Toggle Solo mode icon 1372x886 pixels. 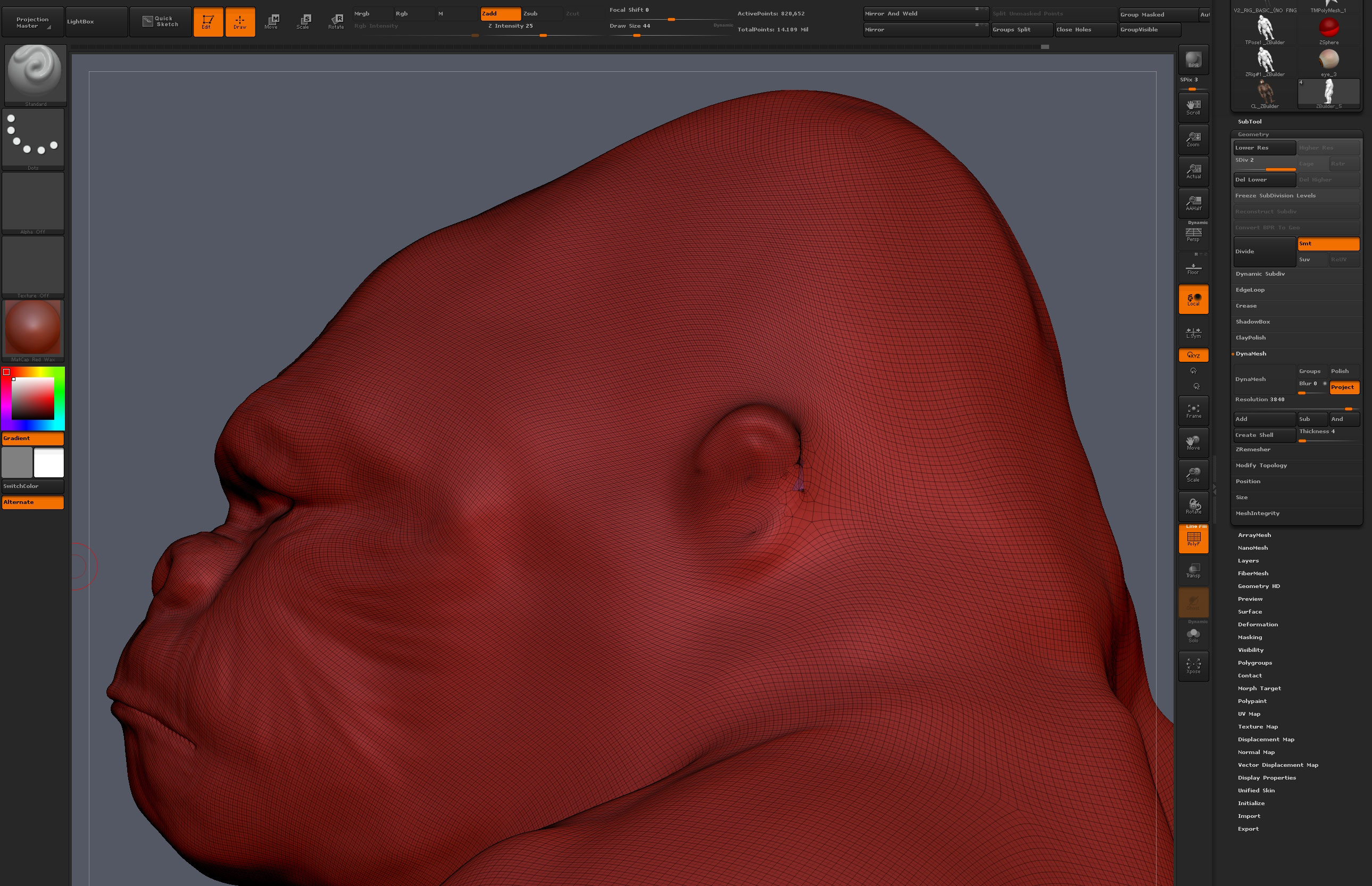click(1193, 635)
